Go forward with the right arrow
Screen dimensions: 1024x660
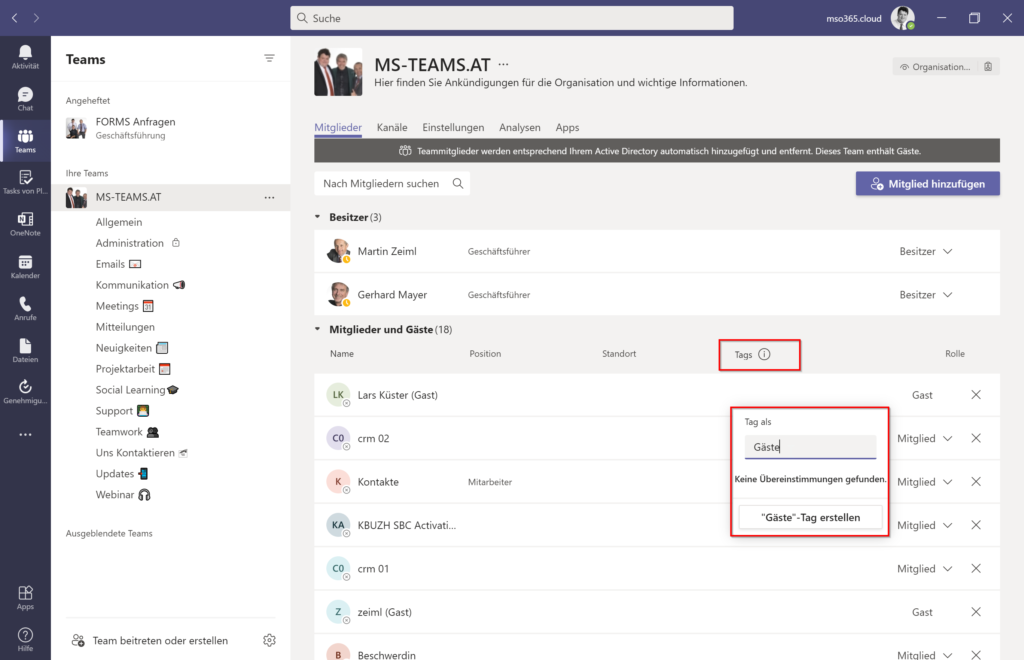click(36, 18)
